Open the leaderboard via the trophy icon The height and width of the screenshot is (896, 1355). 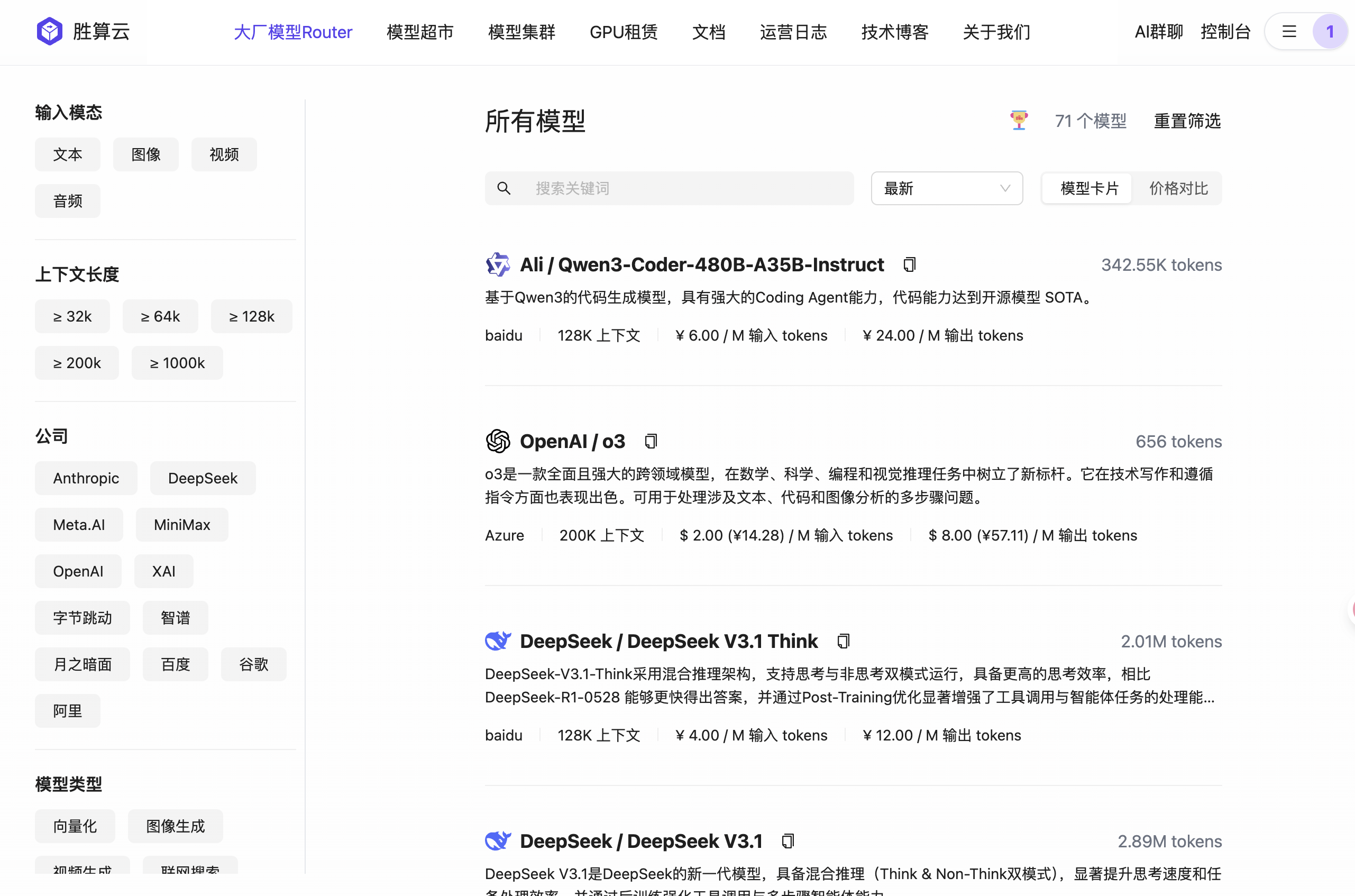pos(1019,120)
